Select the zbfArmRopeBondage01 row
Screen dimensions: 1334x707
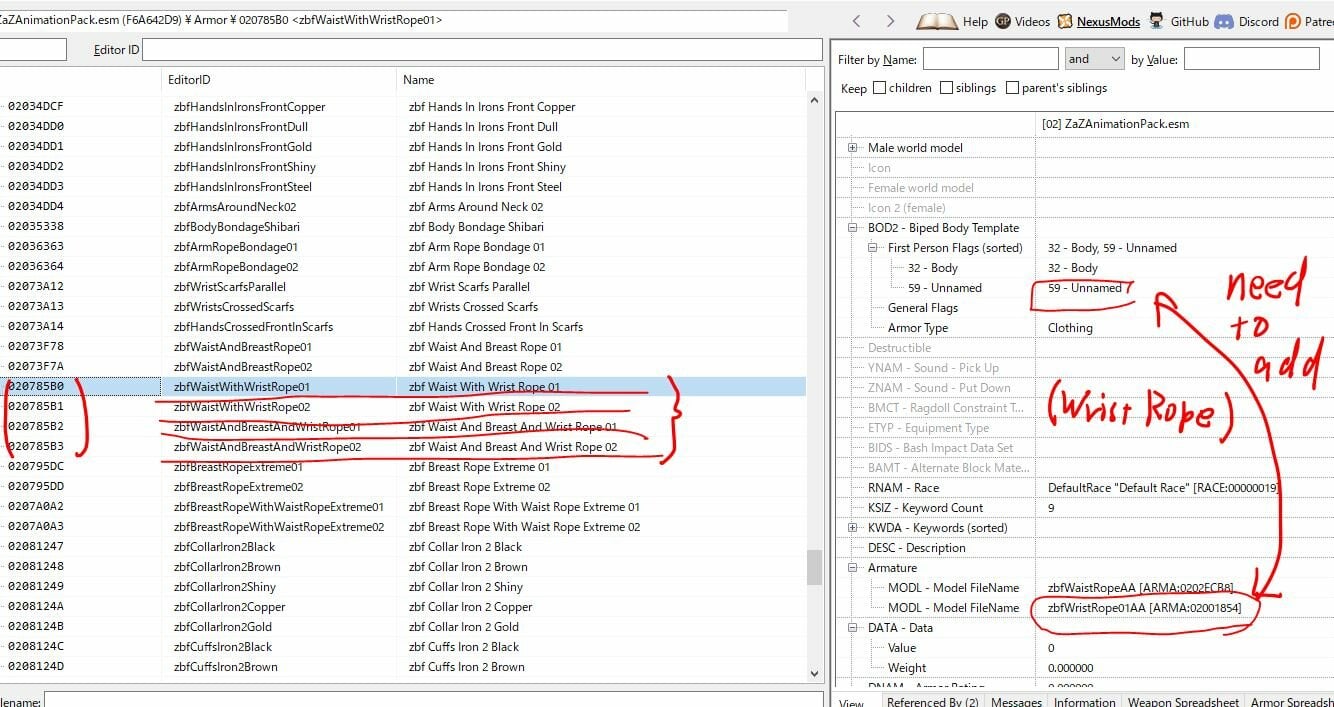point(403,247)
